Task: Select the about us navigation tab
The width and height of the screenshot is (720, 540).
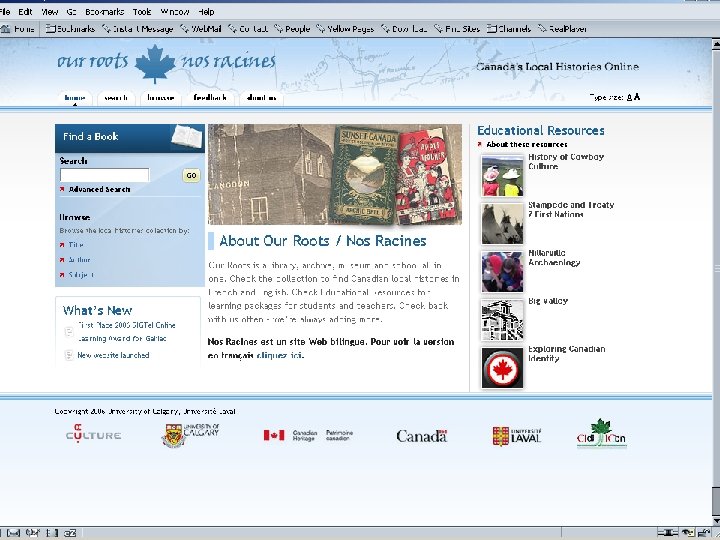Action: pyautogui.click(x=261, y=98)
